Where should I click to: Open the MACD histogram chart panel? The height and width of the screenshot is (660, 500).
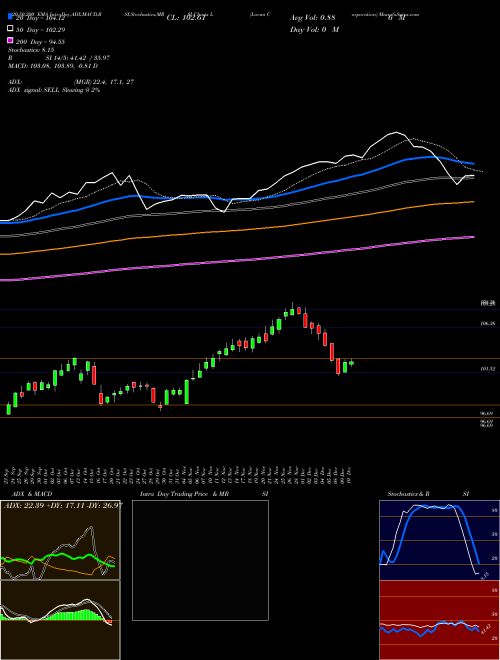click(x=60, y=620)
